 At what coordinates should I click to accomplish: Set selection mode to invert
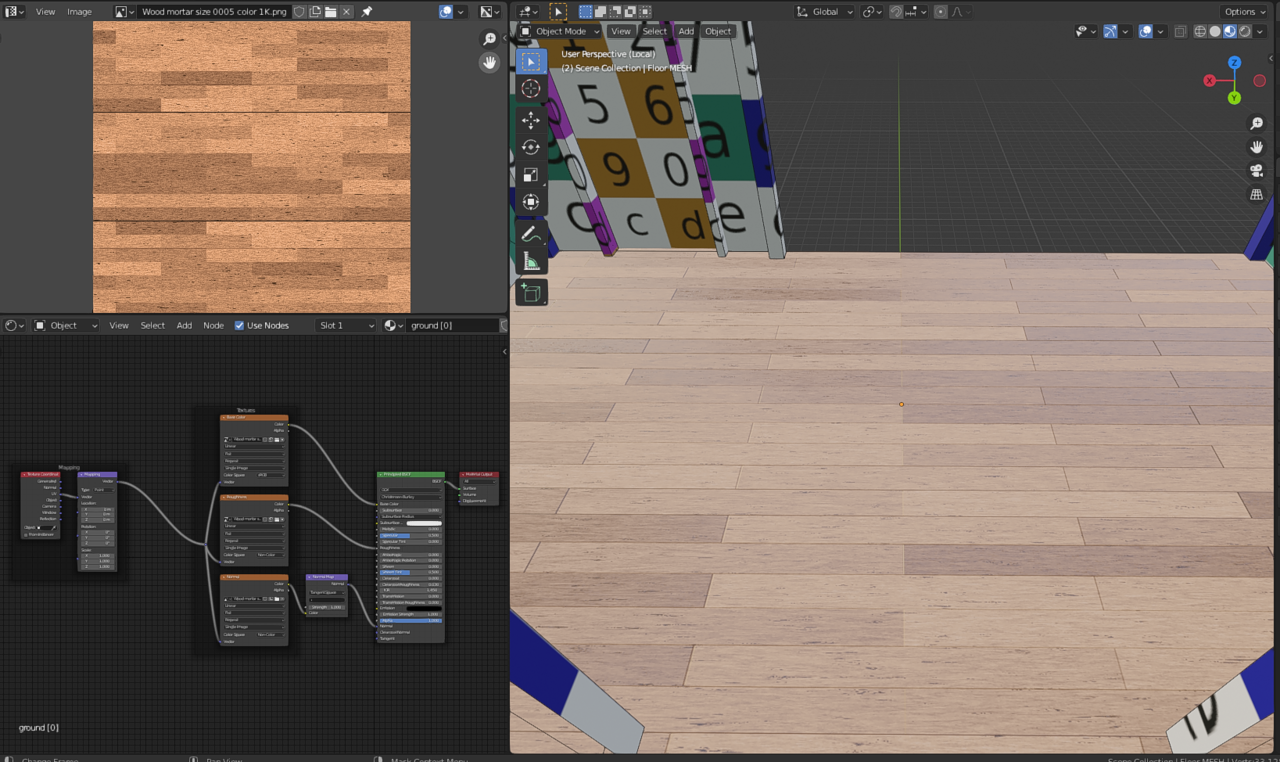(631, 12)
